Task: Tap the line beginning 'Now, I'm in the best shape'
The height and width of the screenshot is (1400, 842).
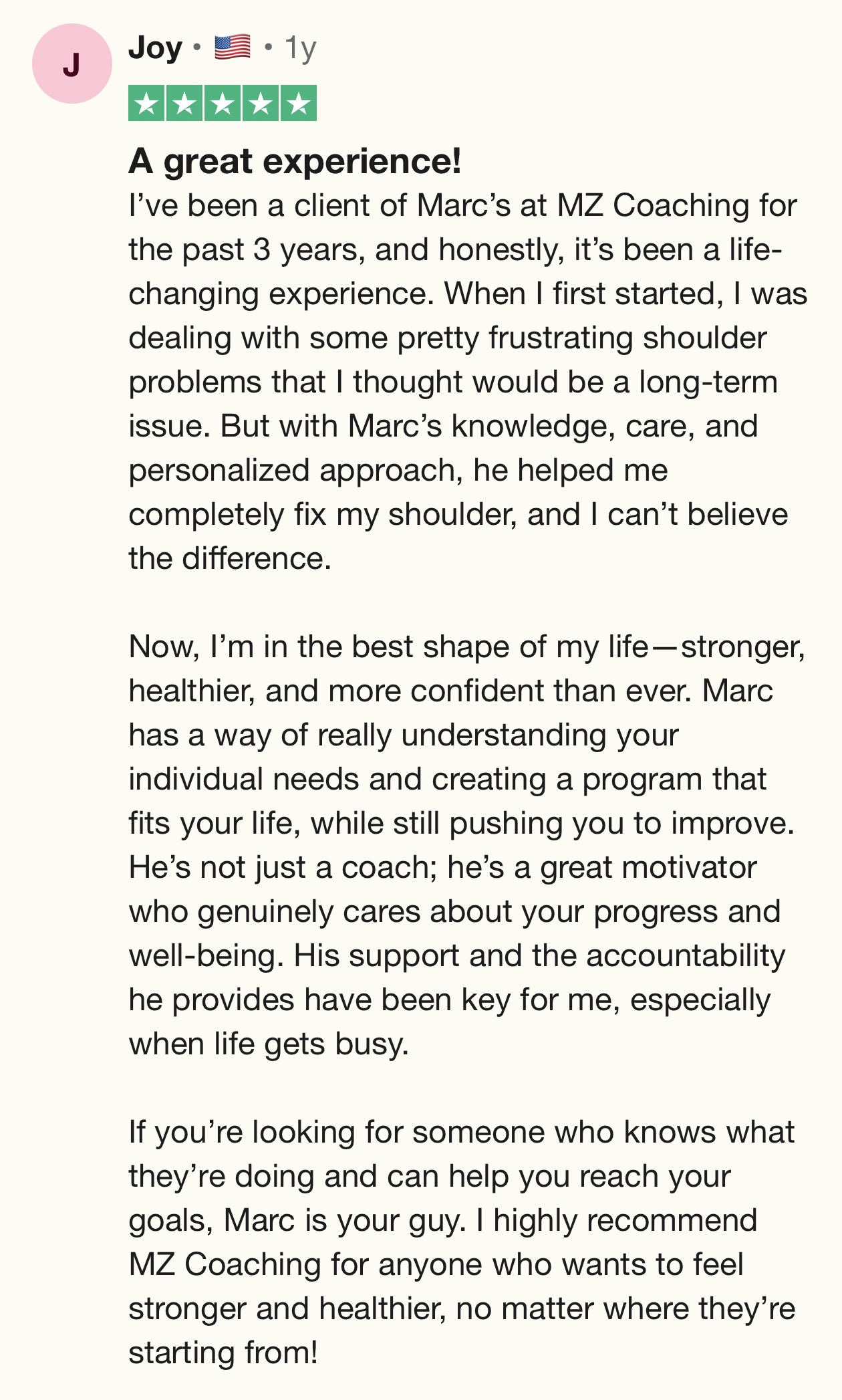Action: point(466,647)
